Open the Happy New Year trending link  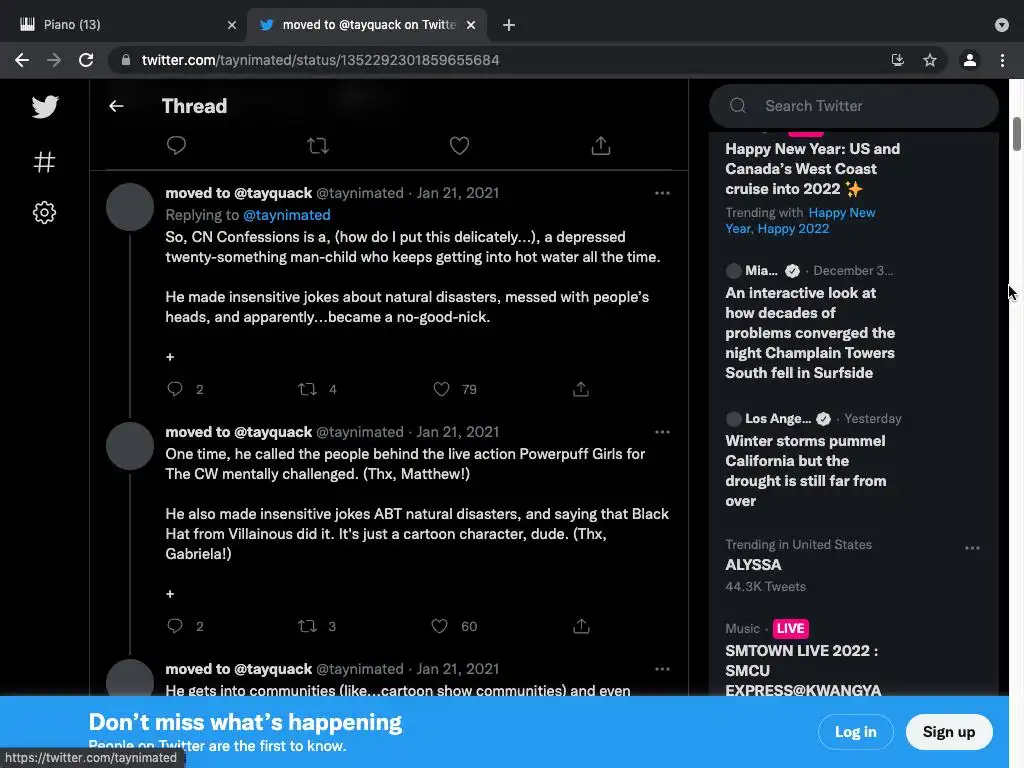tap(800, 221)
